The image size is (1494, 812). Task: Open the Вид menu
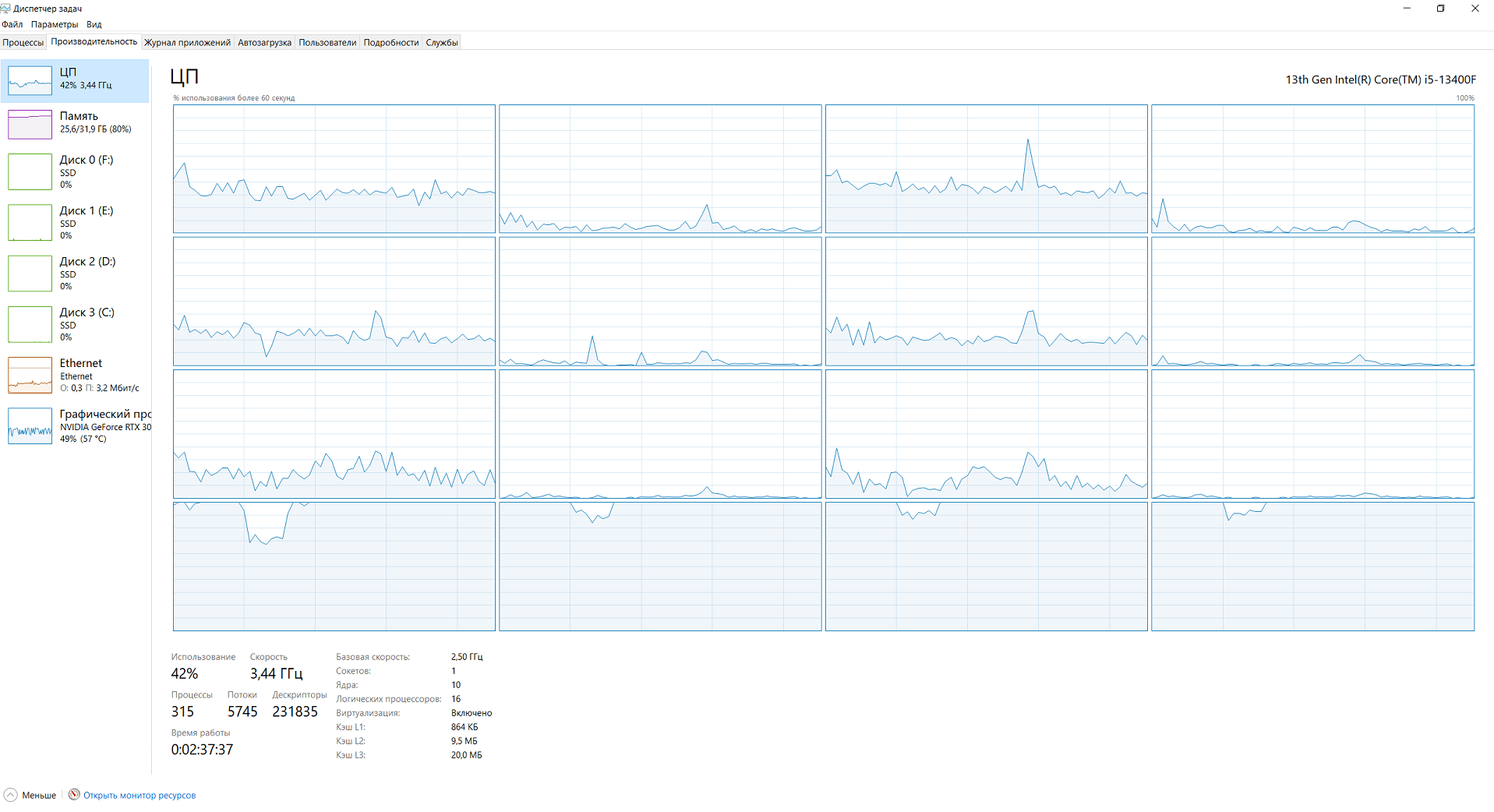pyautogui.click(x=94, y=24)
